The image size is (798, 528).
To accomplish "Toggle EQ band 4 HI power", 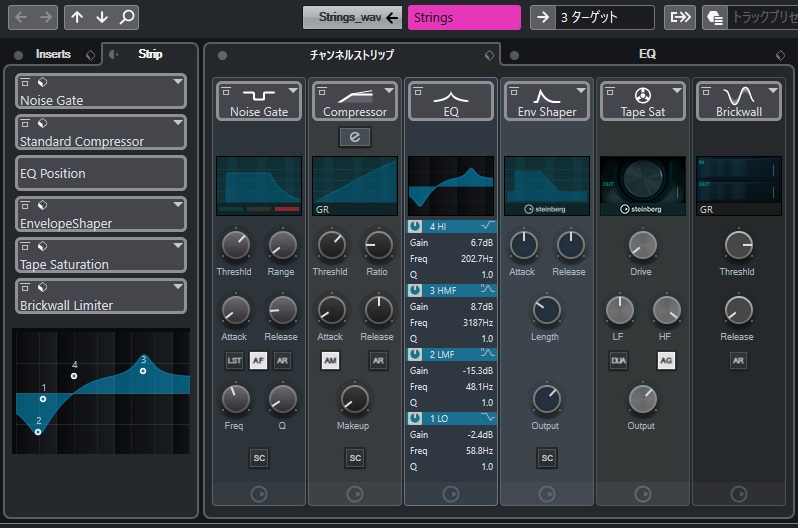I will (415, 226).
